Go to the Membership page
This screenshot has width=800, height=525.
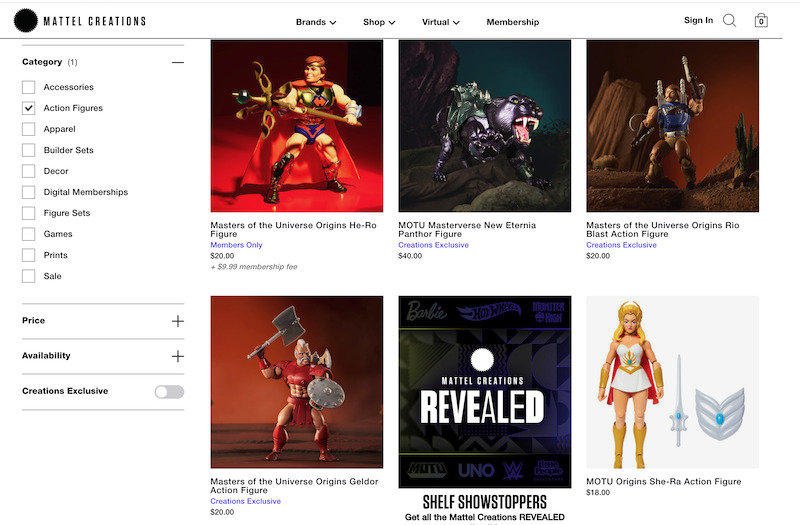click(x=513, y=22)
